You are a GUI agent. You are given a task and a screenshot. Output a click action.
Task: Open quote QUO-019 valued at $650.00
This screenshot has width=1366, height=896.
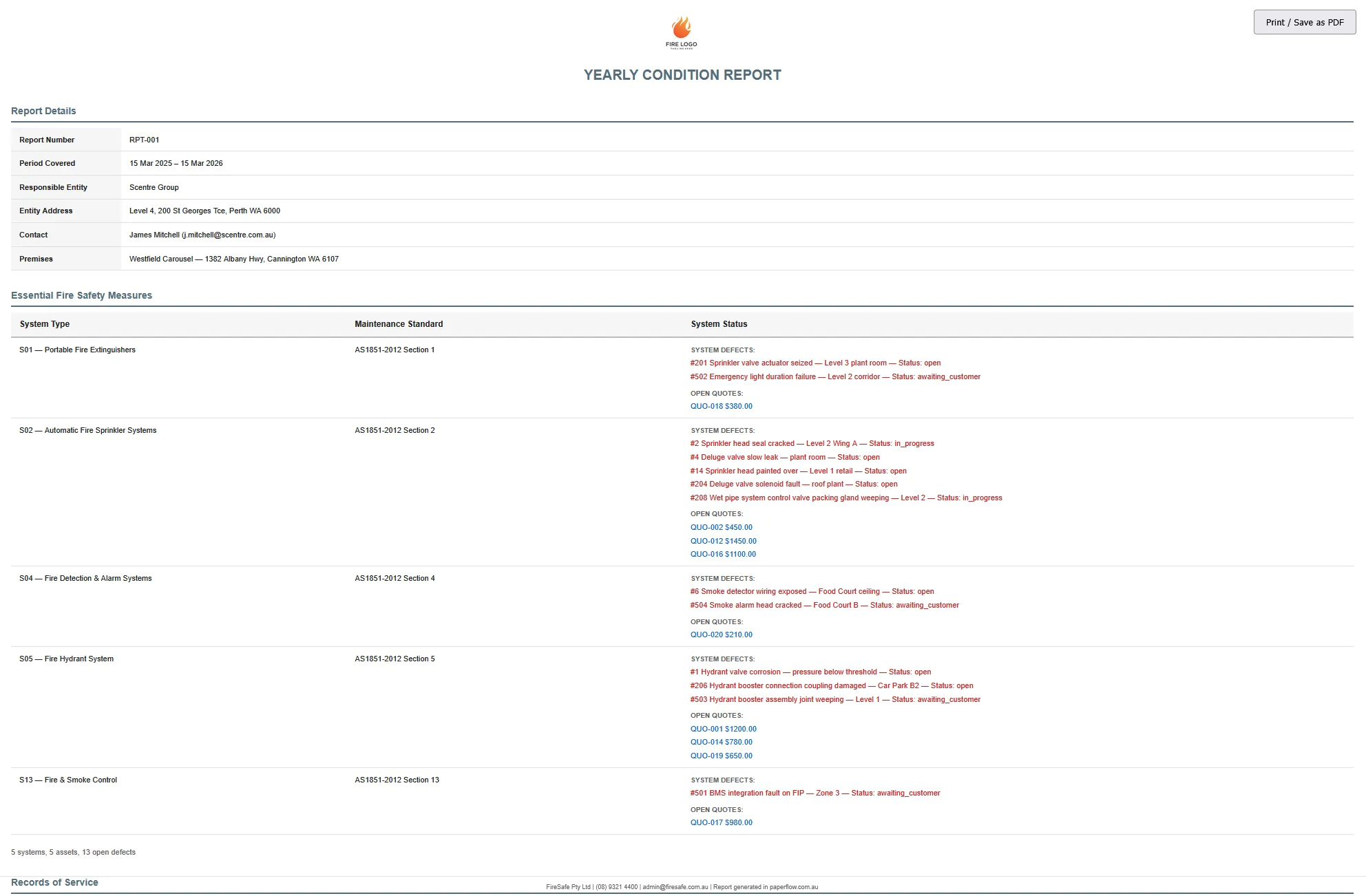721,755
